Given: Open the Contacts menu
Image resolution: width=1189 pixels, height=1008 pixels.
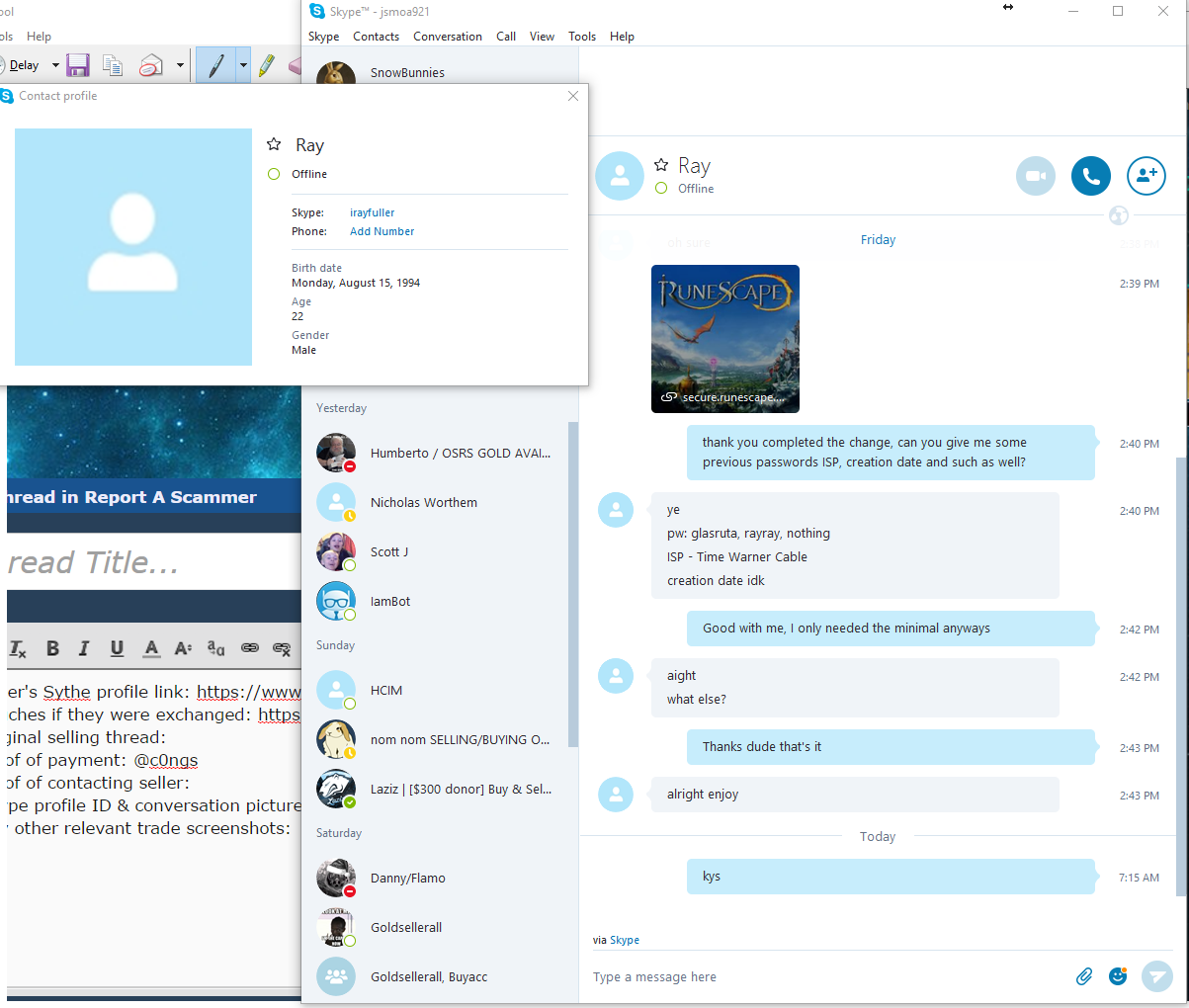Looking at the screenshot, I should pos(377,37).
